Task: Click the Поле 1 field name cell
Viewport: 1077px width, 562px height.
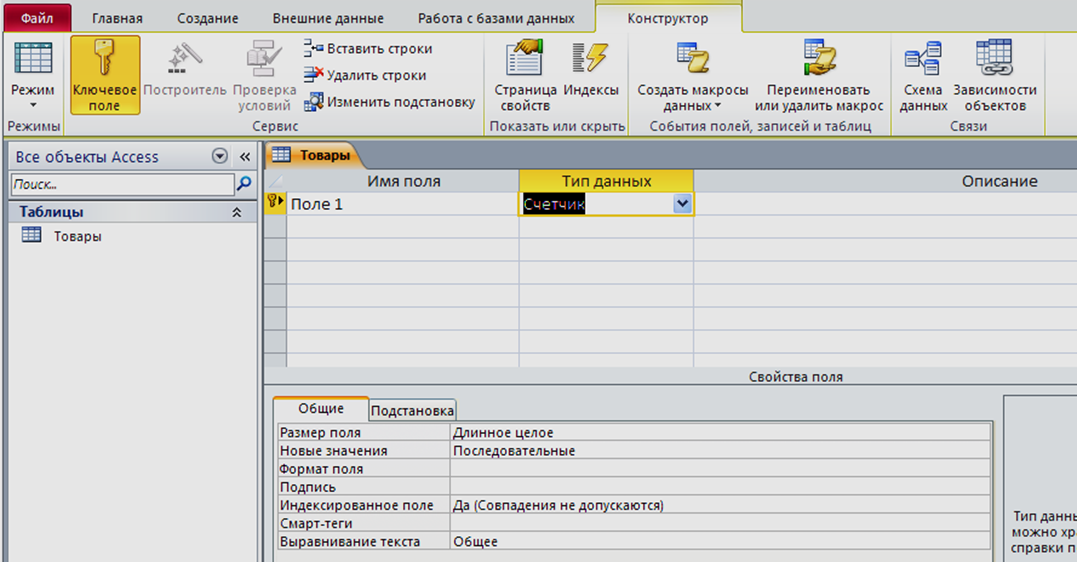Action: point(403,204)
